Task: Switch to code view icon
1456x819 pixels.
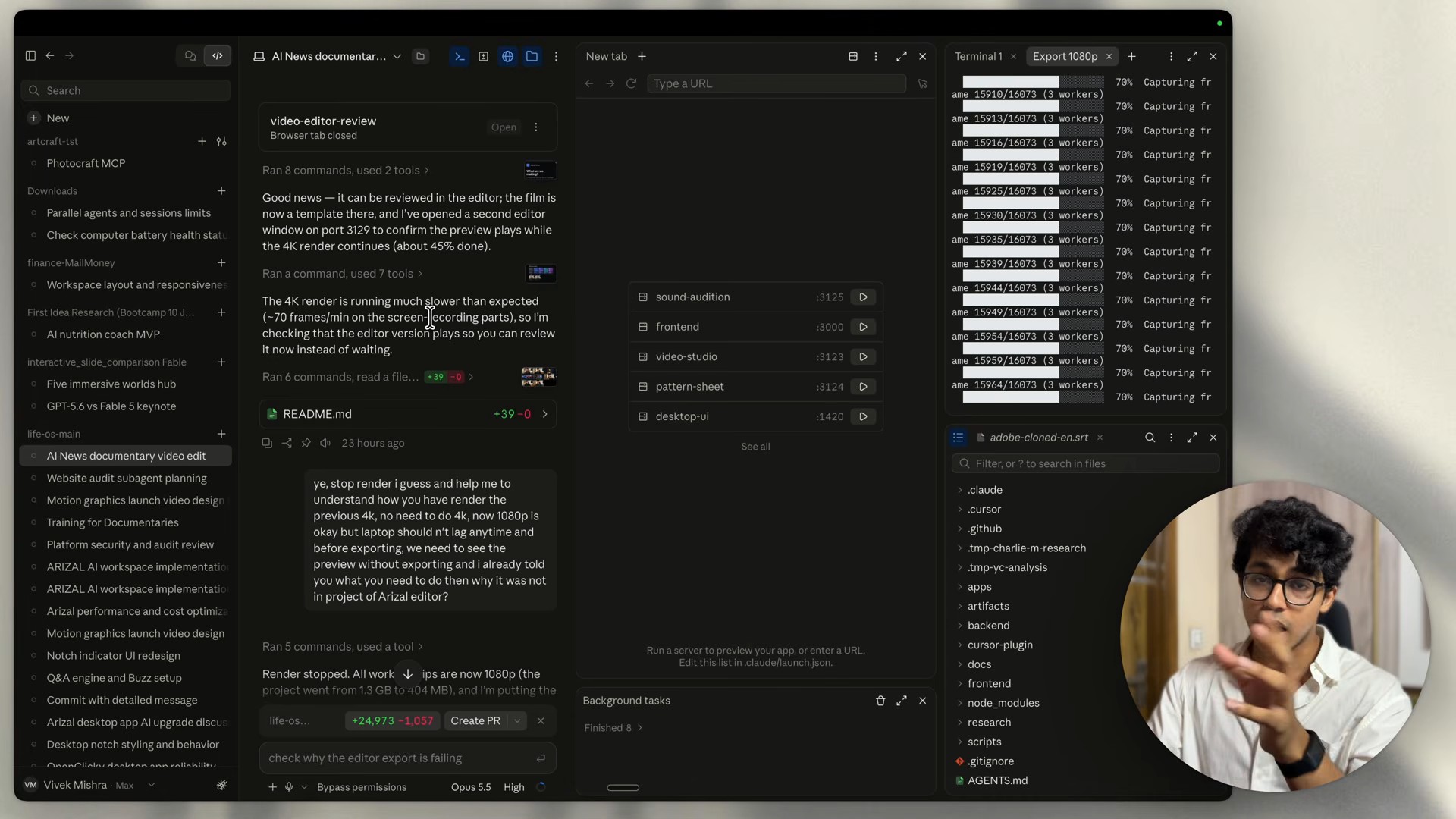Action: click(218, 55)
